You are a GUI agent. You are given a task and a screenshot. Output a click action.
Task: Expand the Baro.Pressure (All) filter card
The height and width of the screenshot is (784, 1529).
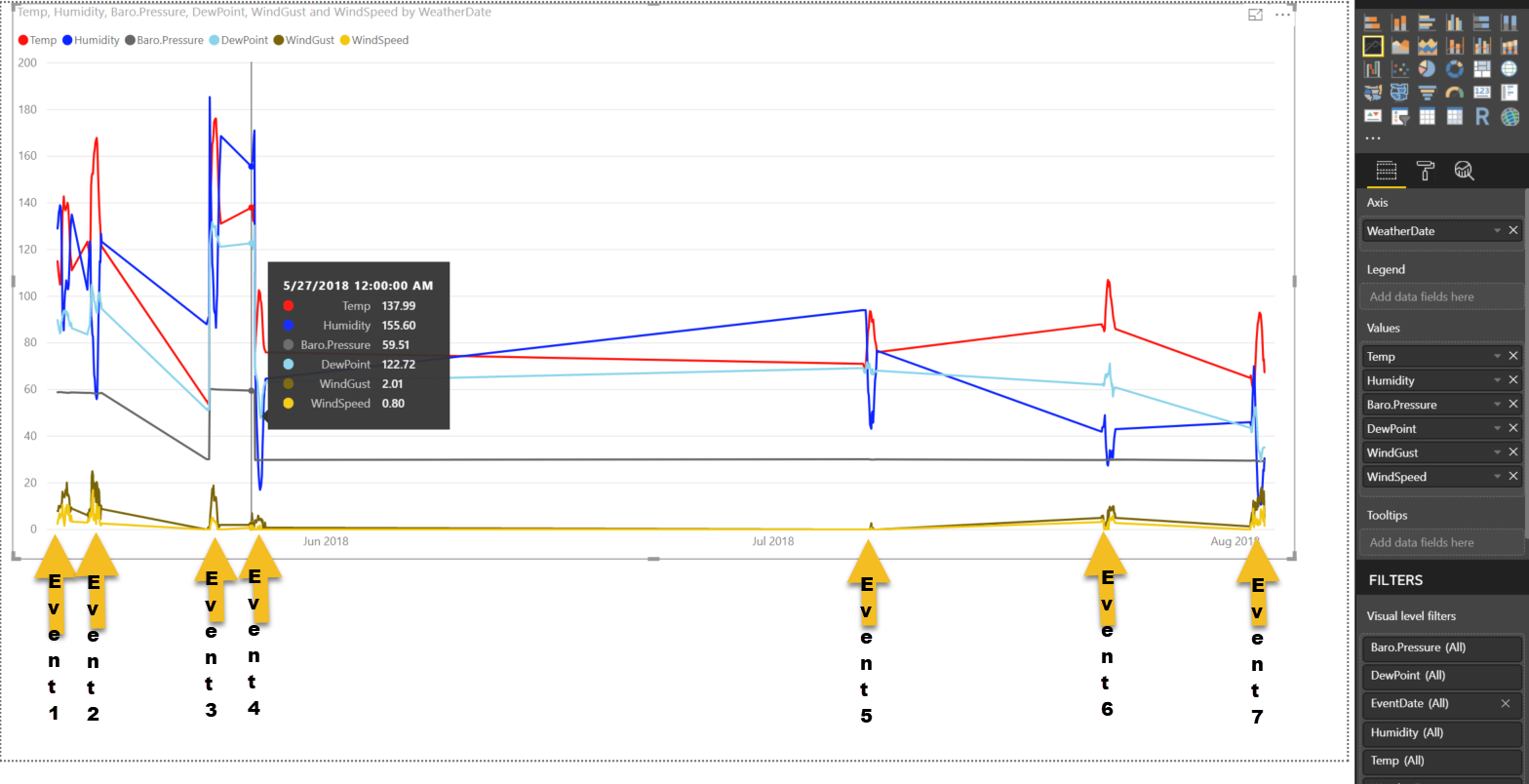point(1441,647)
